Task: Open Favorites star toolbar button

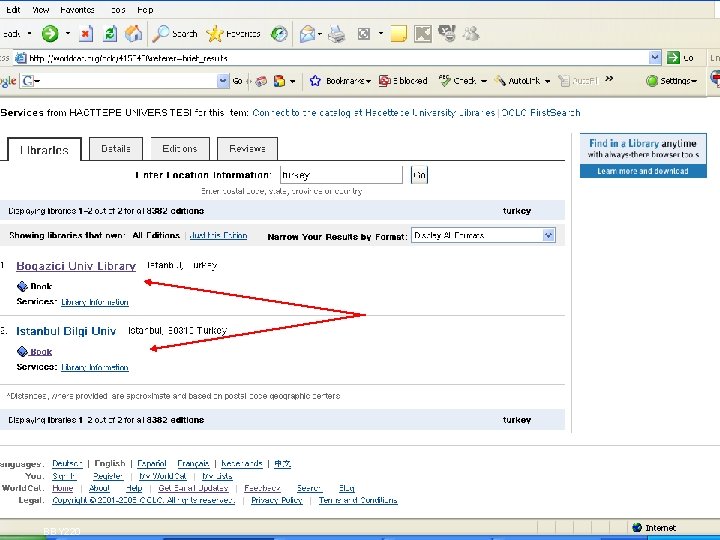Action: coord(233,34)
